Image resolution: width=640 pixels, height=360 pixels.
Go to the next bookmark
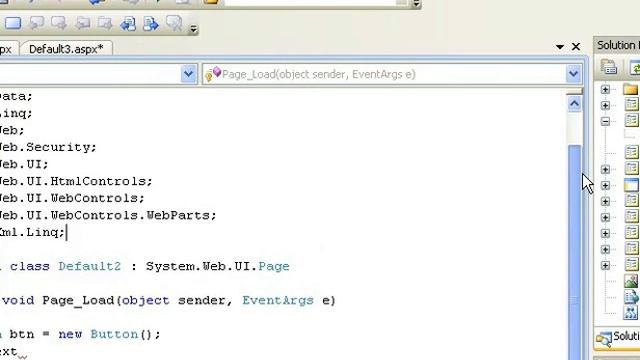pyautogui.click(x=59, y=23)
